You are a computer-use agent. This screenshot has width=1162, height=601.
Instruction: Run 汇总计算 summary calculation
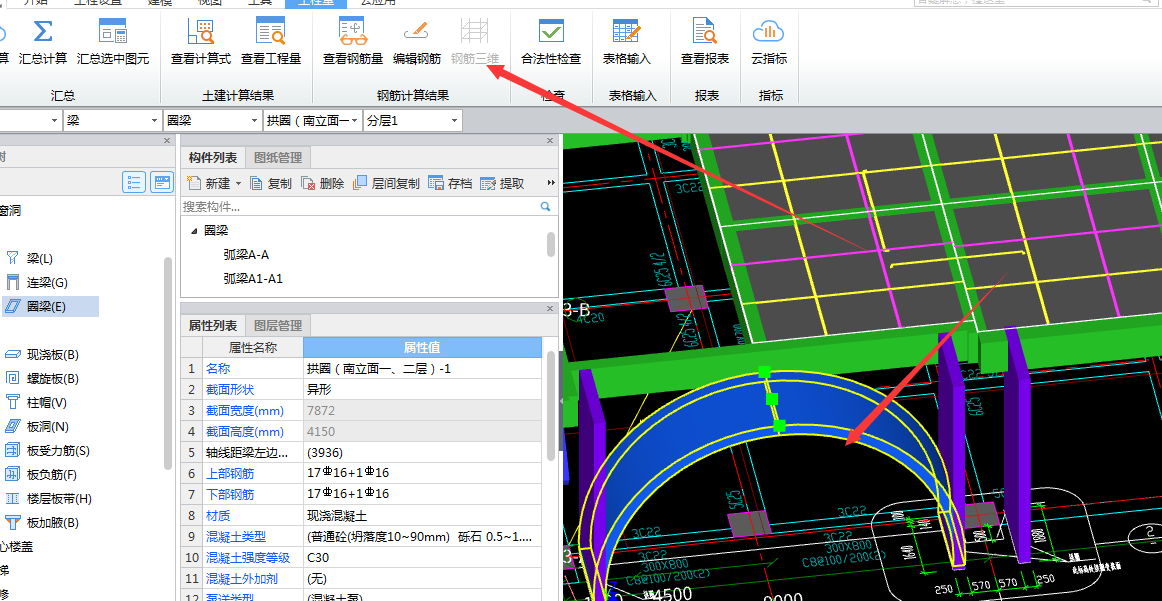(x=43, y=43)
